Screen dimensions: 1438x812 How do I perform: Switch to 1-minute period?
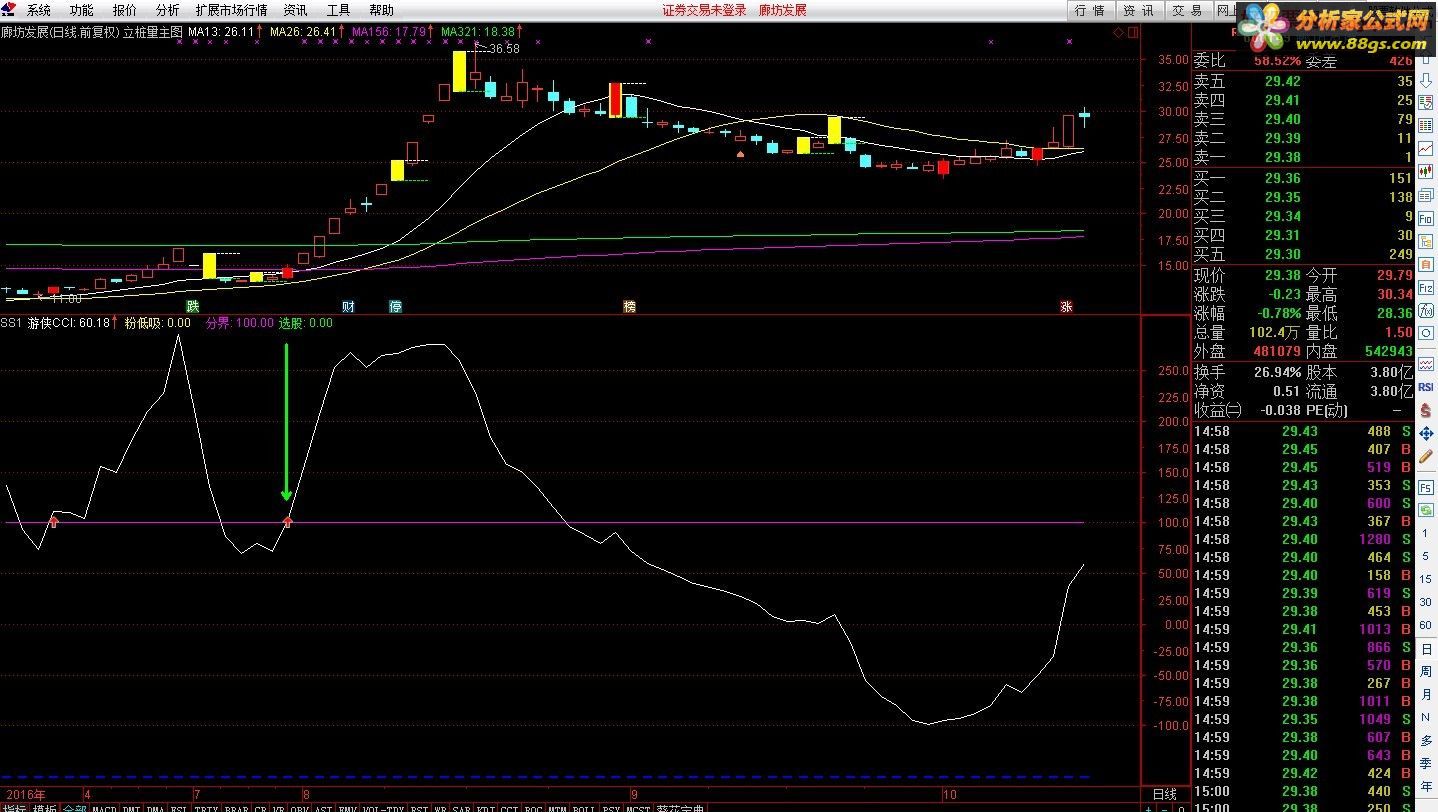pyautogui.click(x=1427, y=533)
